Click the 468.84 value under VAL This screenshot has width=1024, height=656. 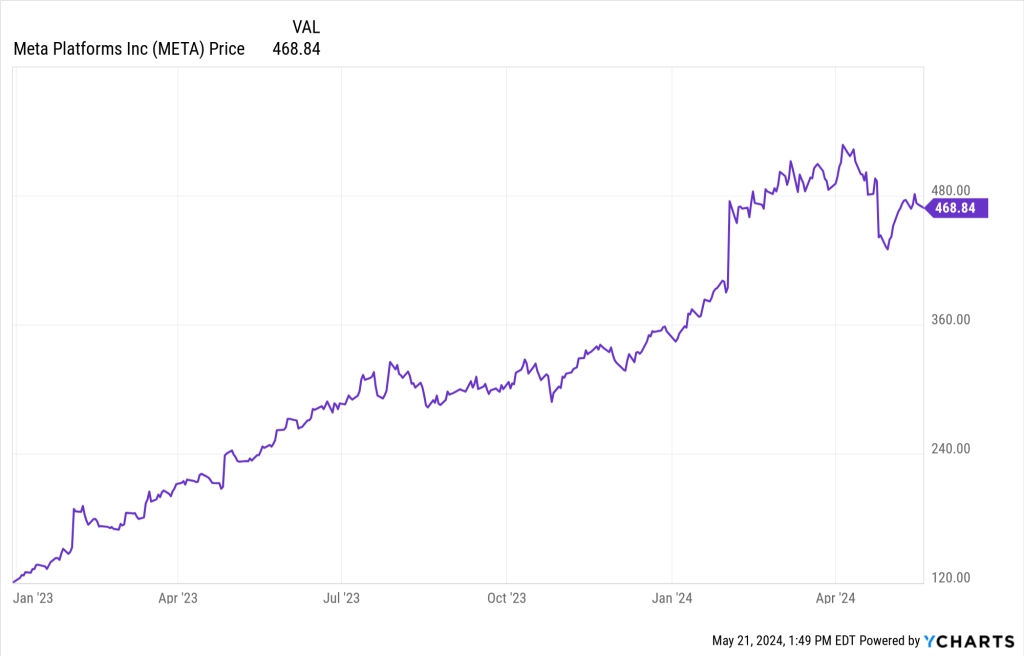296,48
